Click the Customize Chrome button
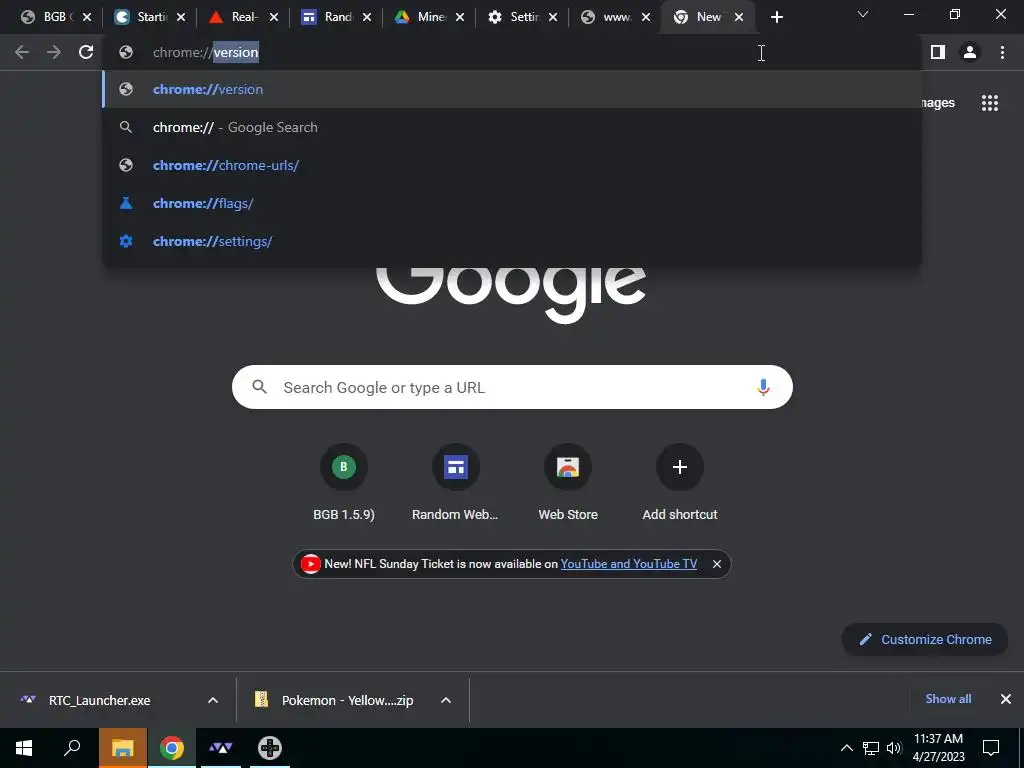The image size is (1024, 768). 925,639
